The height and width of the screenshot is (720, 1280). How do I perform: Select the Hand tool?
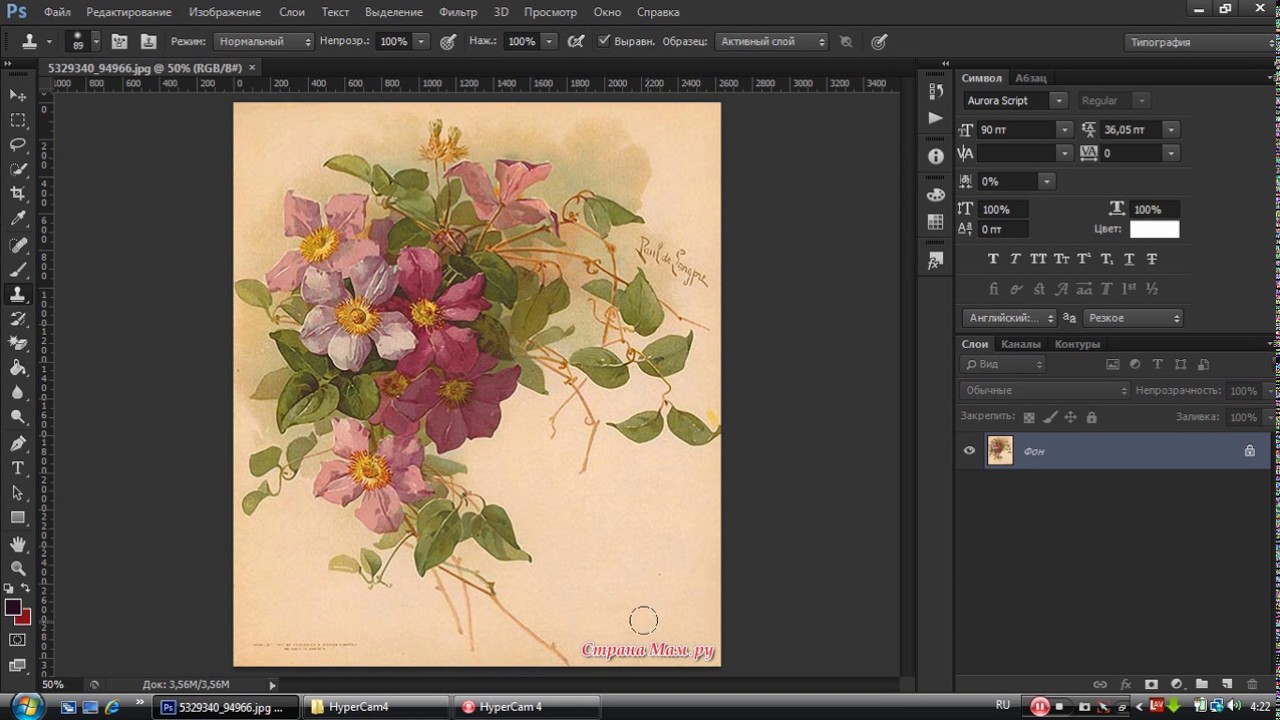pos(18,544)
